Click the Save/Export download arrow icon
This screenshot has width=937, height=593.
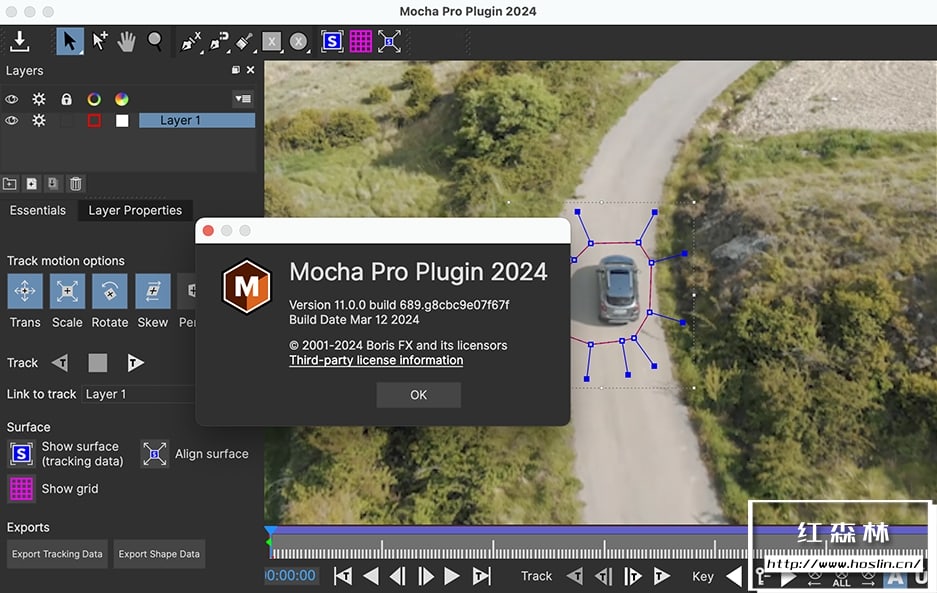(x=20, y=41)
